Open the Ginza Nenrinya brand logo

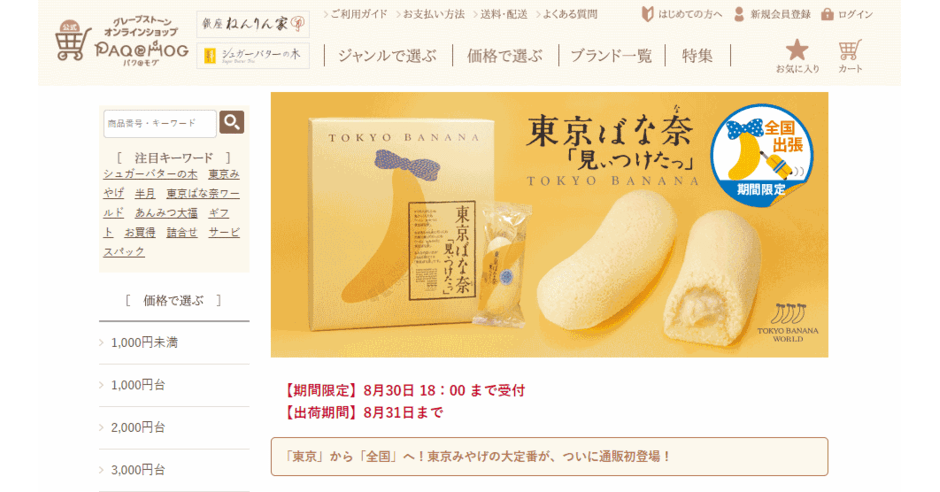tap(253, 24)
